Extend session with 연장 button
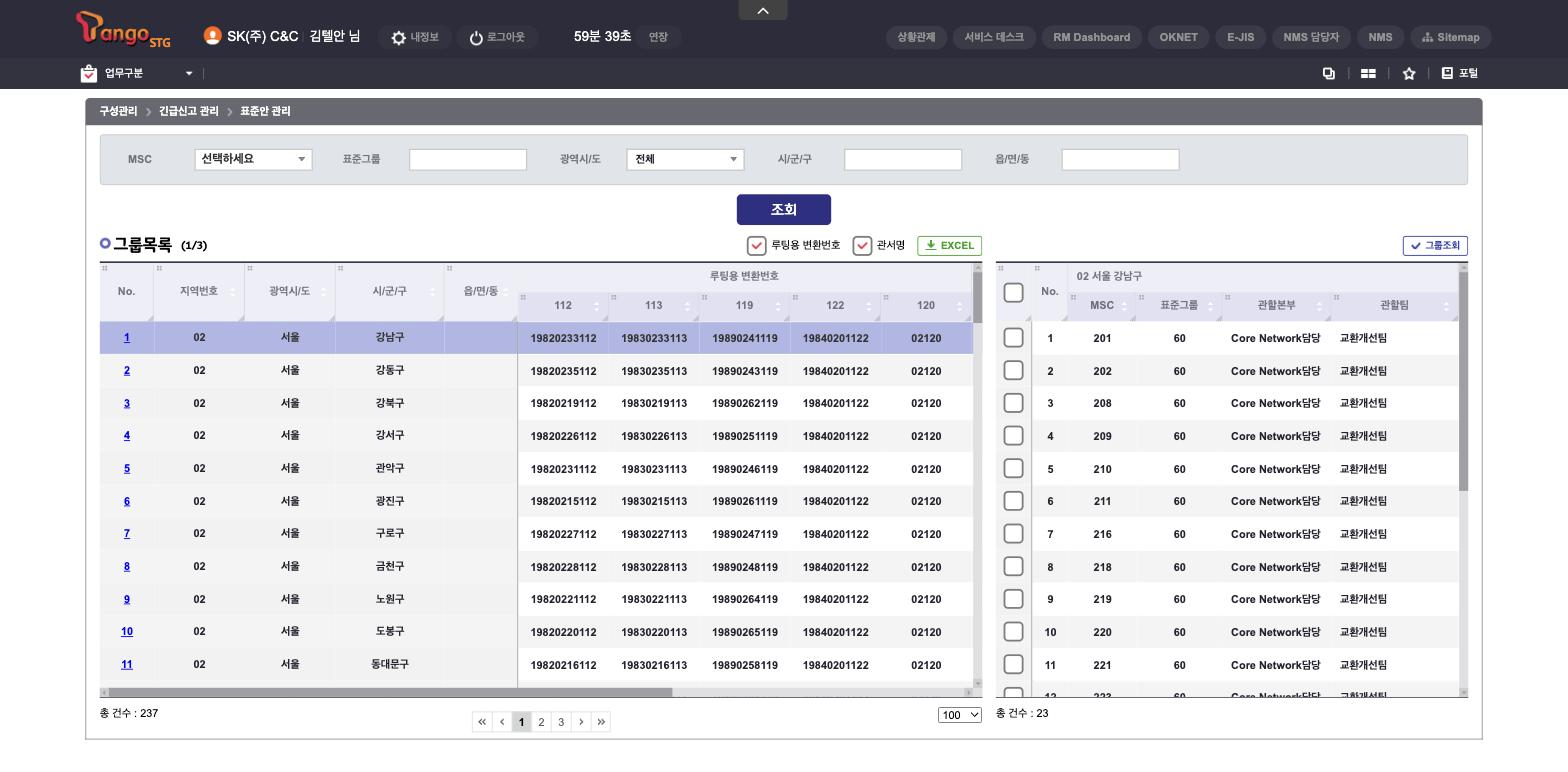Image resolution: width=1568 pixels, height=772 pixels. 658,37
